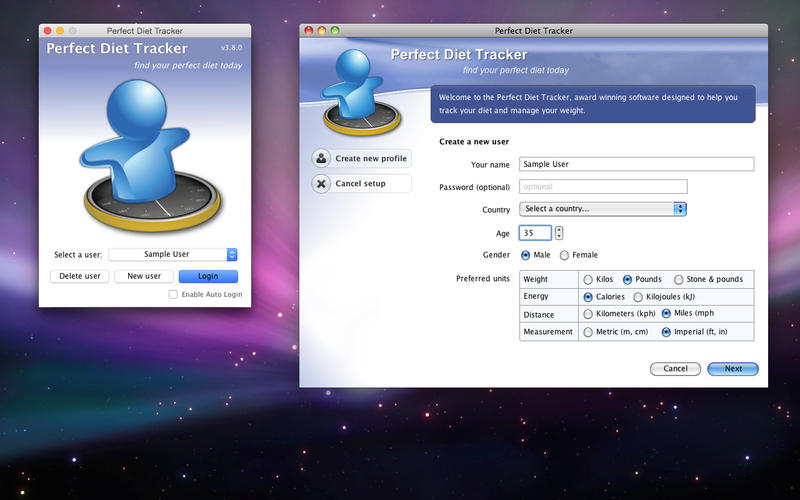Viewport: 800px width, 500px height.
Task: Click New user in the login window
Action: point(144,276)
